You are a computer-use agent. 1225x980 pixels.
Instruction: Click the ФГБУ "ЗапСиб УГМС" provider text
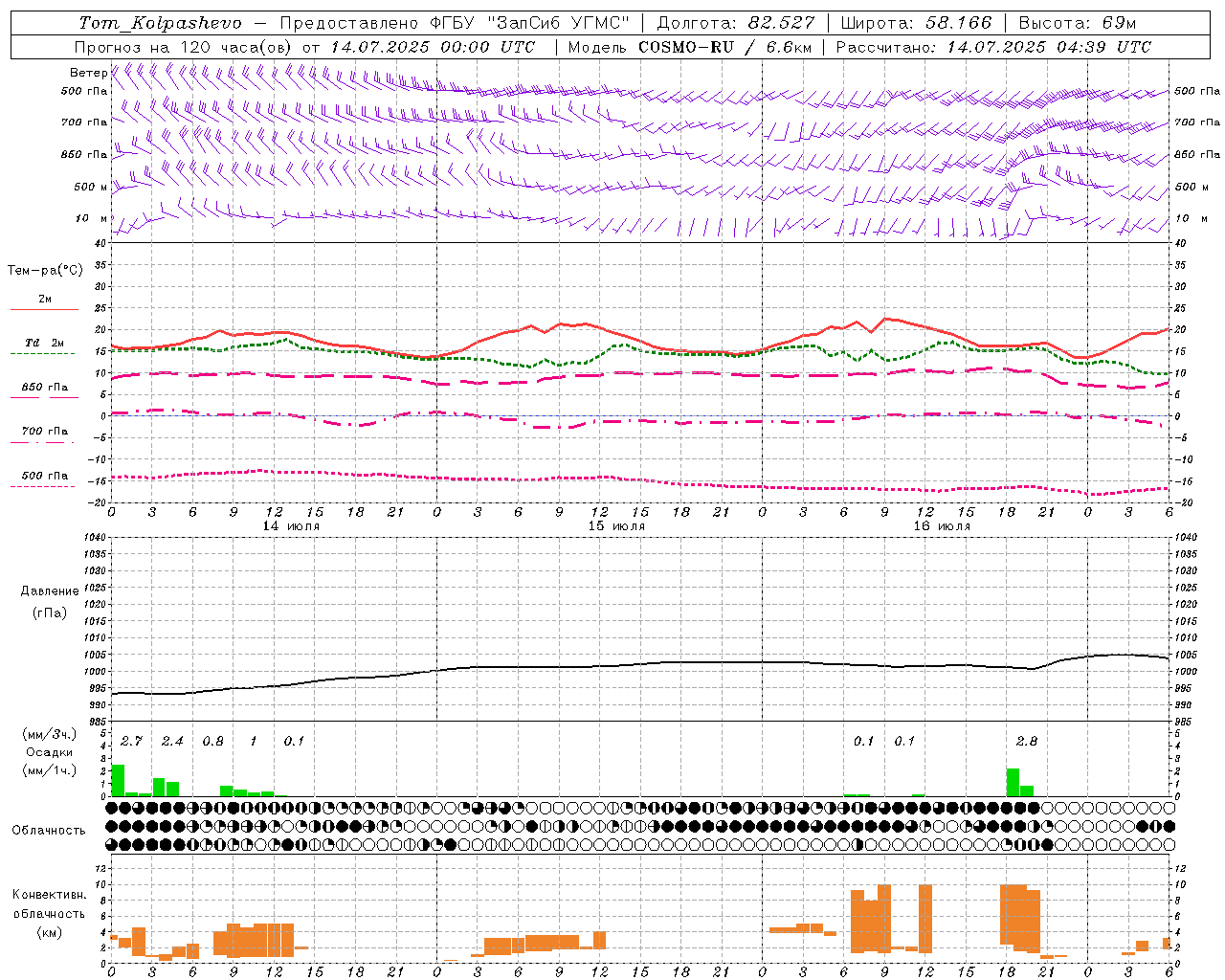click(531, 23)
